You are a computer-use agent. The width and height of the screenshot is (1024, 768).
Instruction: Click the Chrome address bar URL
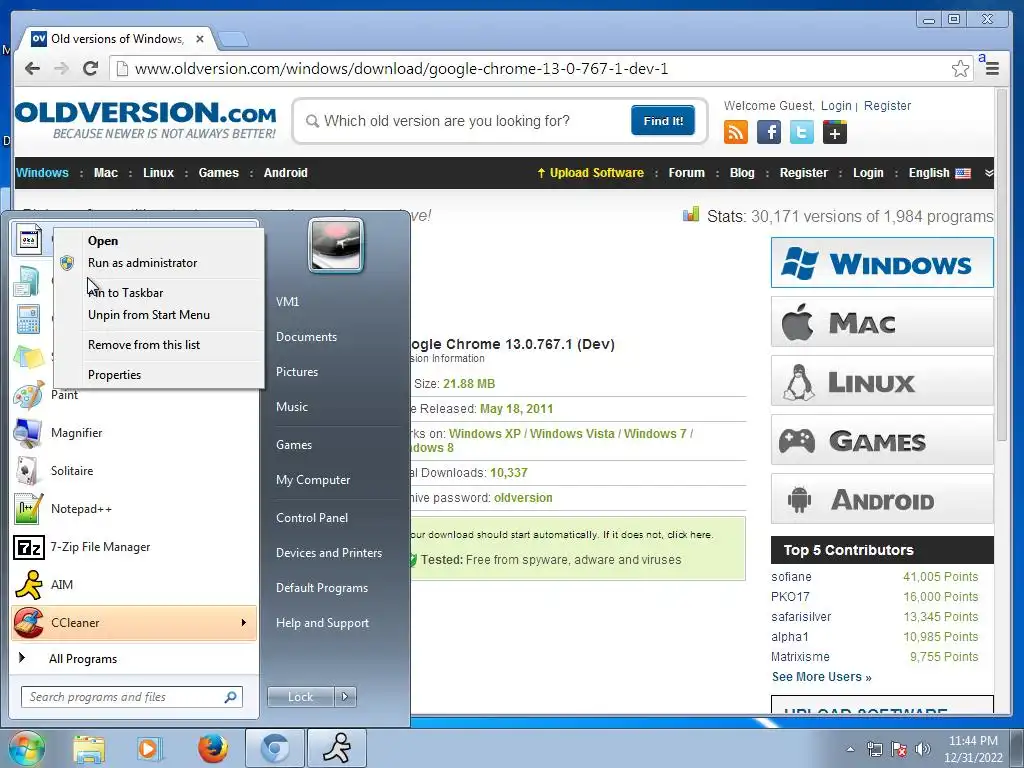[401, 69]
